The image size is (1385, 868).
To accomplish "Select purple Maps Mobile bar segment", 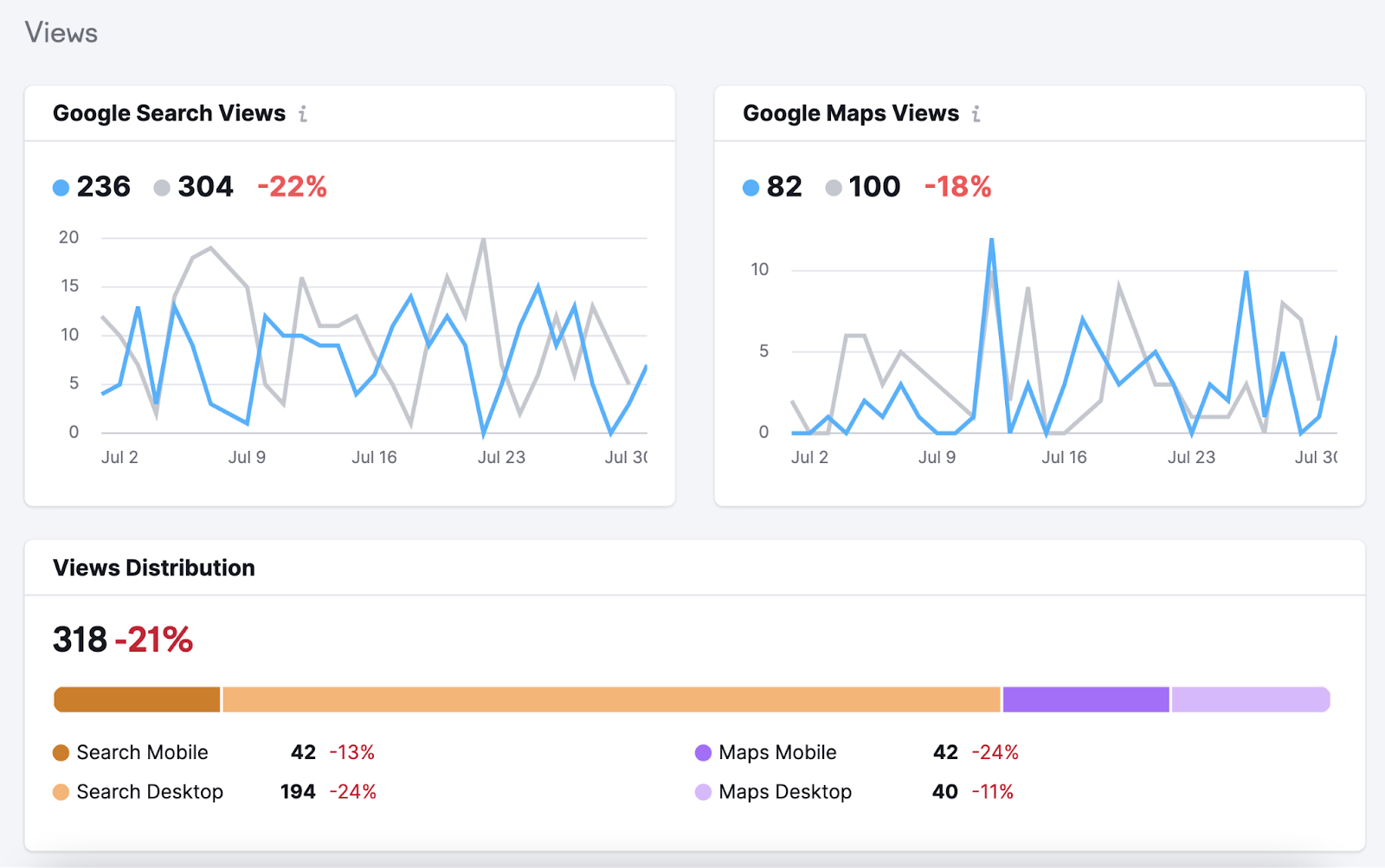I will pyautogui.click(x=1085, y=699).
